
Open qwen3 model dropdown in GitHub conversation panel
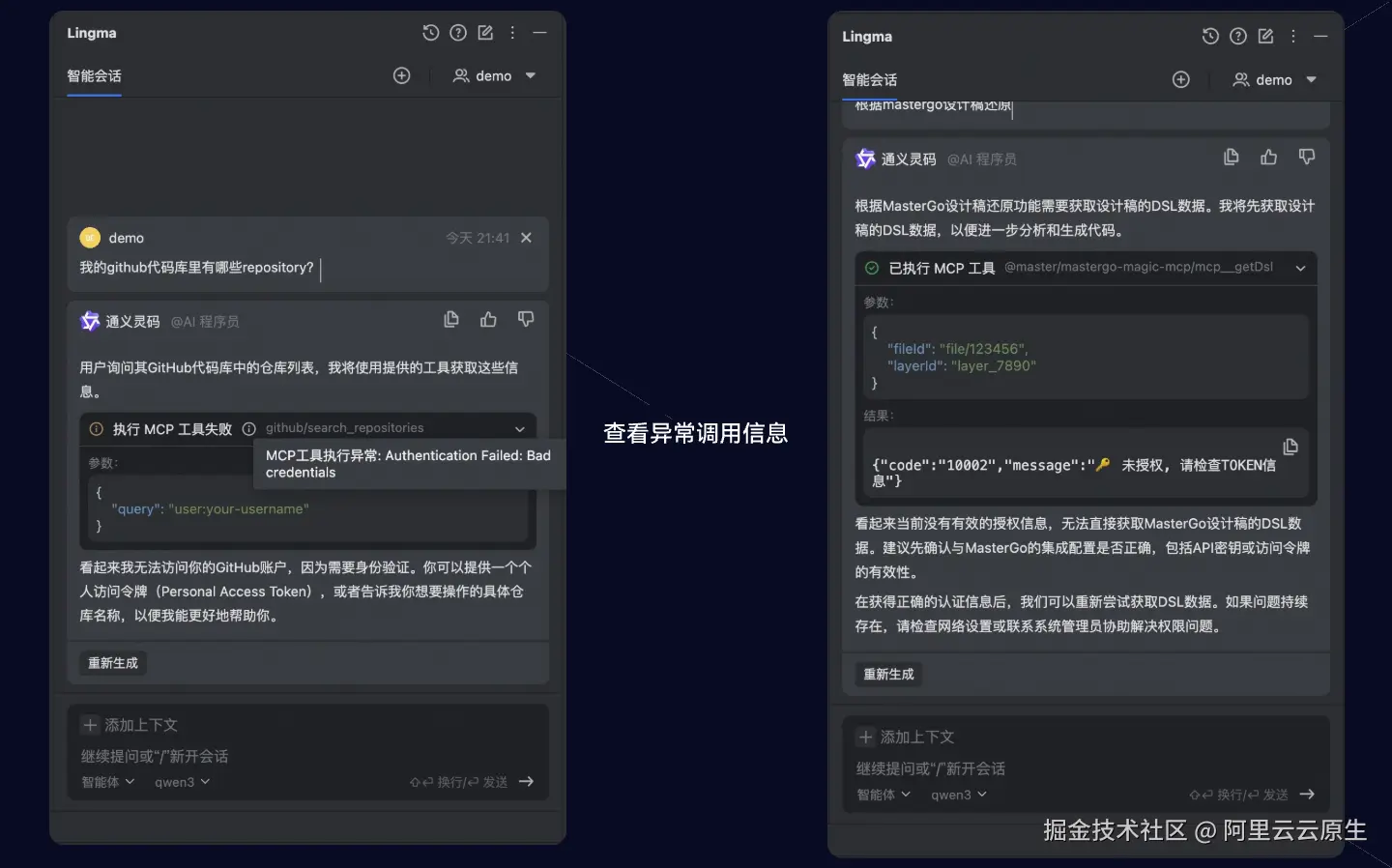click(183, 782)
